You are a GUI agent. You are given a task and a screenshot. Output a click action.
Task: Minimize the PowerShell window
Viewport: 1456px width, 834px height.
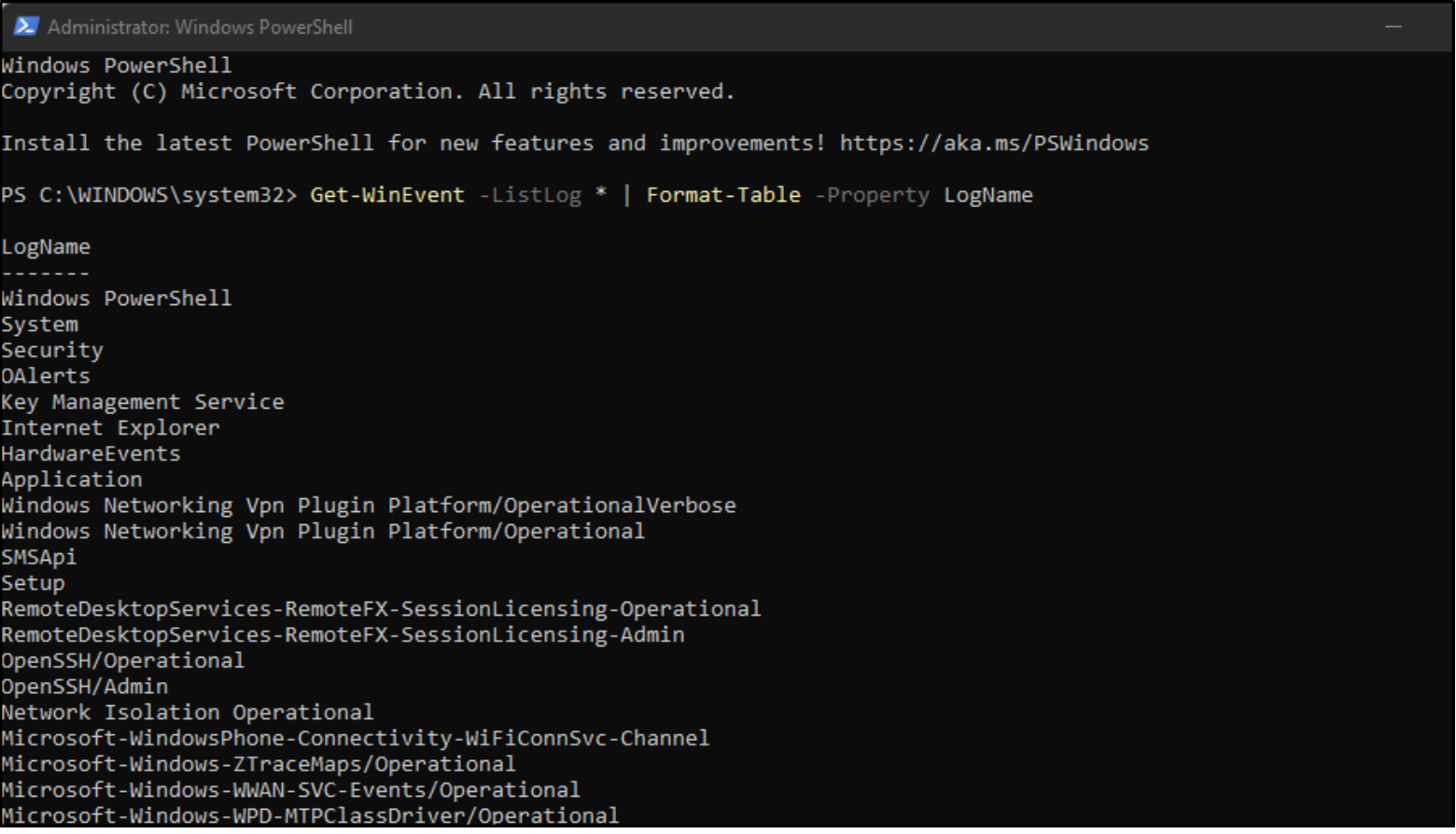coord(1393,27)
